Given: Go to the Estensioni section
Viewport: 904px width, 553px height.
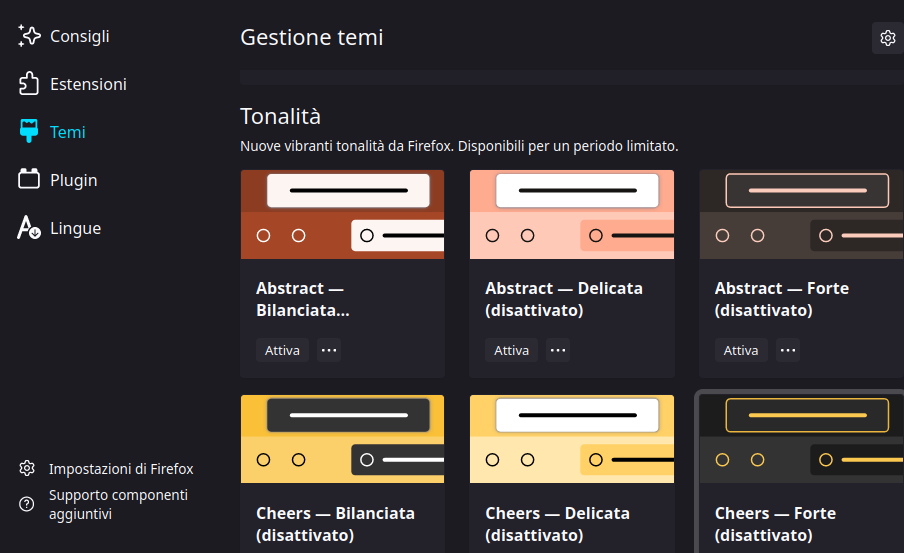Looking at the screenshot, I should [88, 84].
